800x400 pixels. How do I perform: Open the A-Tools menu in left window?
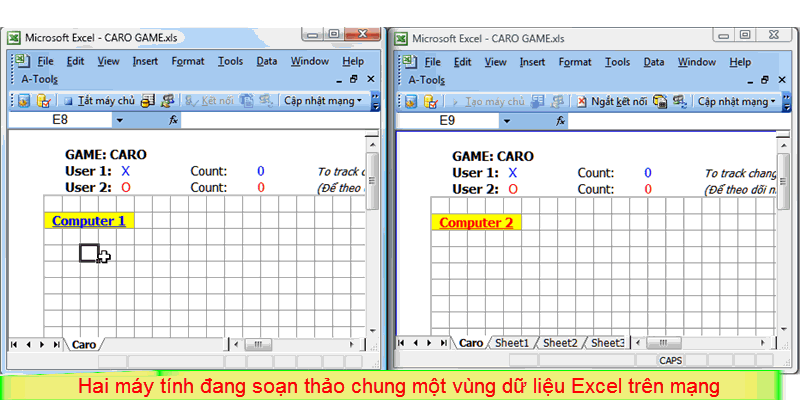pos(38,79)
